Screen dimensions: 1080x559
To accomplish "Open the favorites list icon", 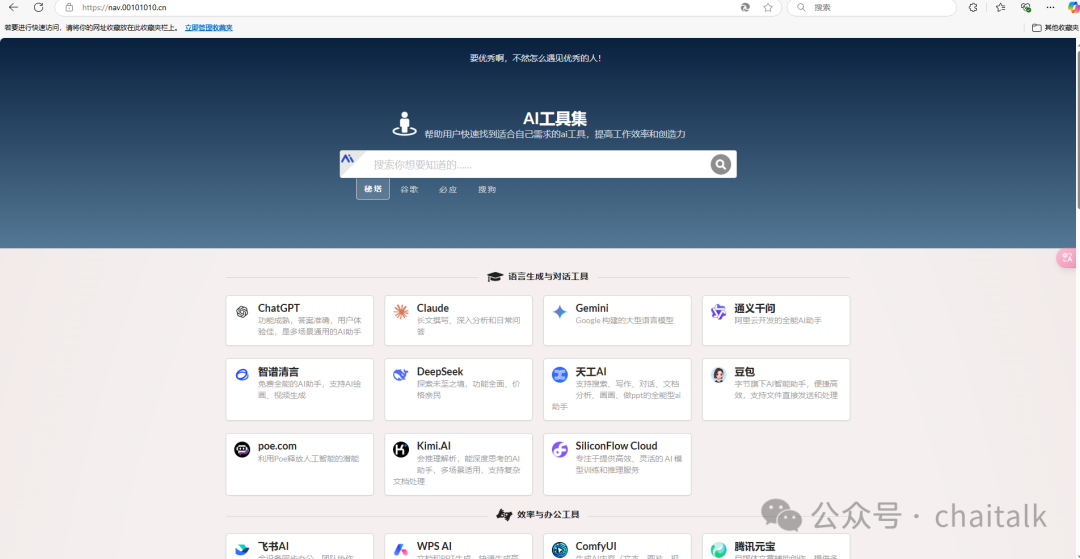I will 1000,8.
